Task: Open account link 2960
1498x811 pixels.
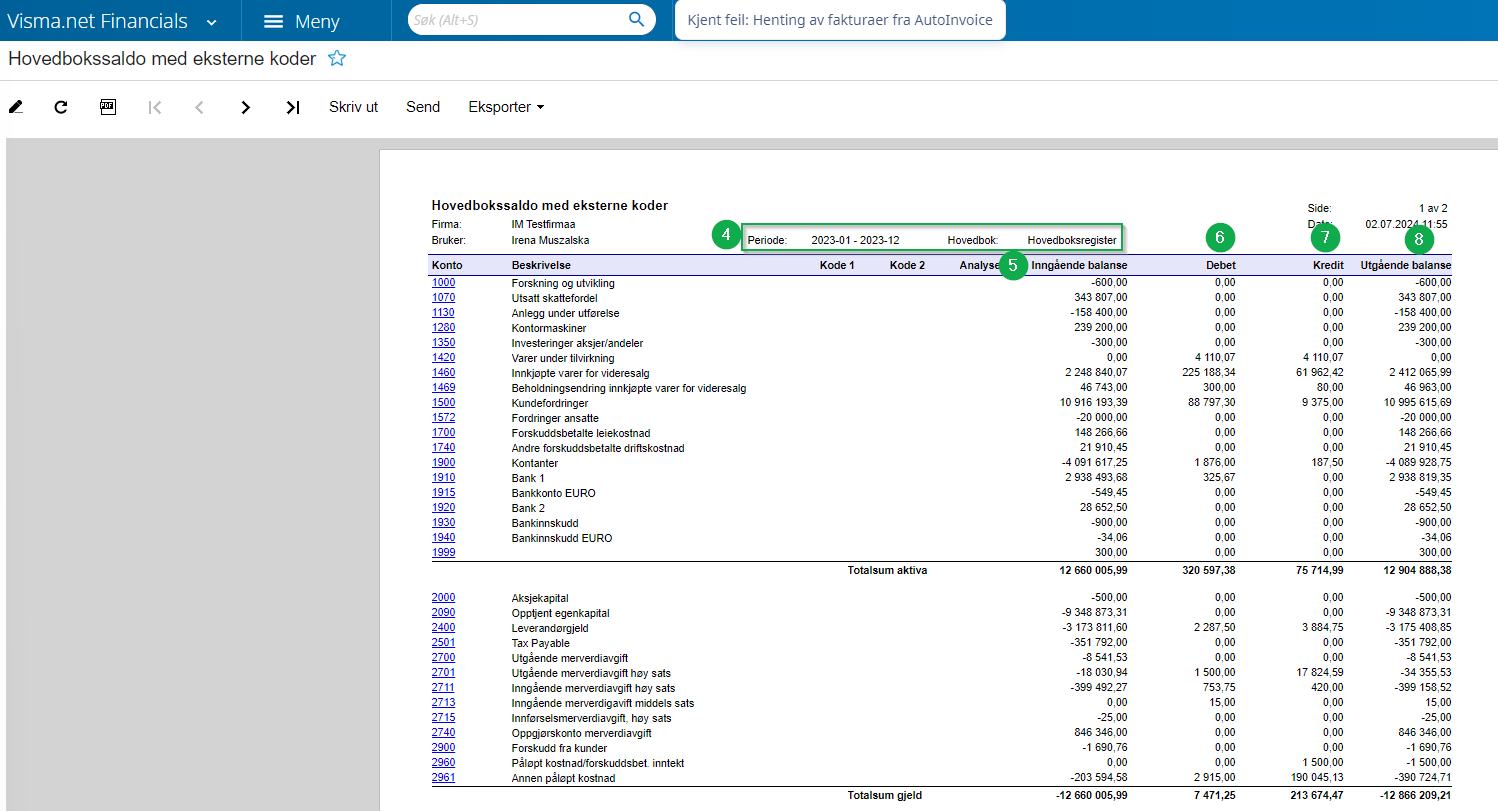Action: coord(443,763)
